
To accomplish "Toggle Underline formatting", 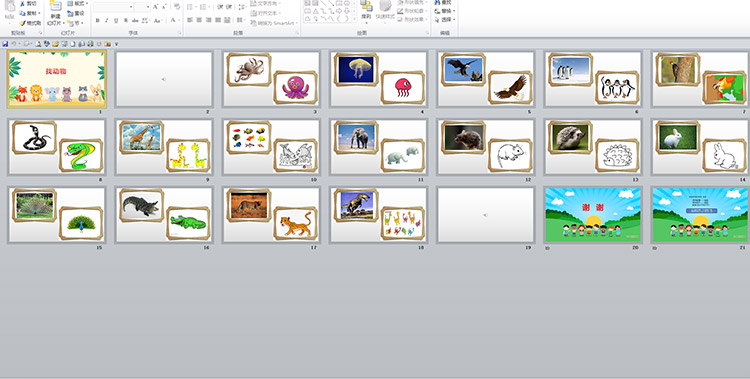I will (116, 20).
